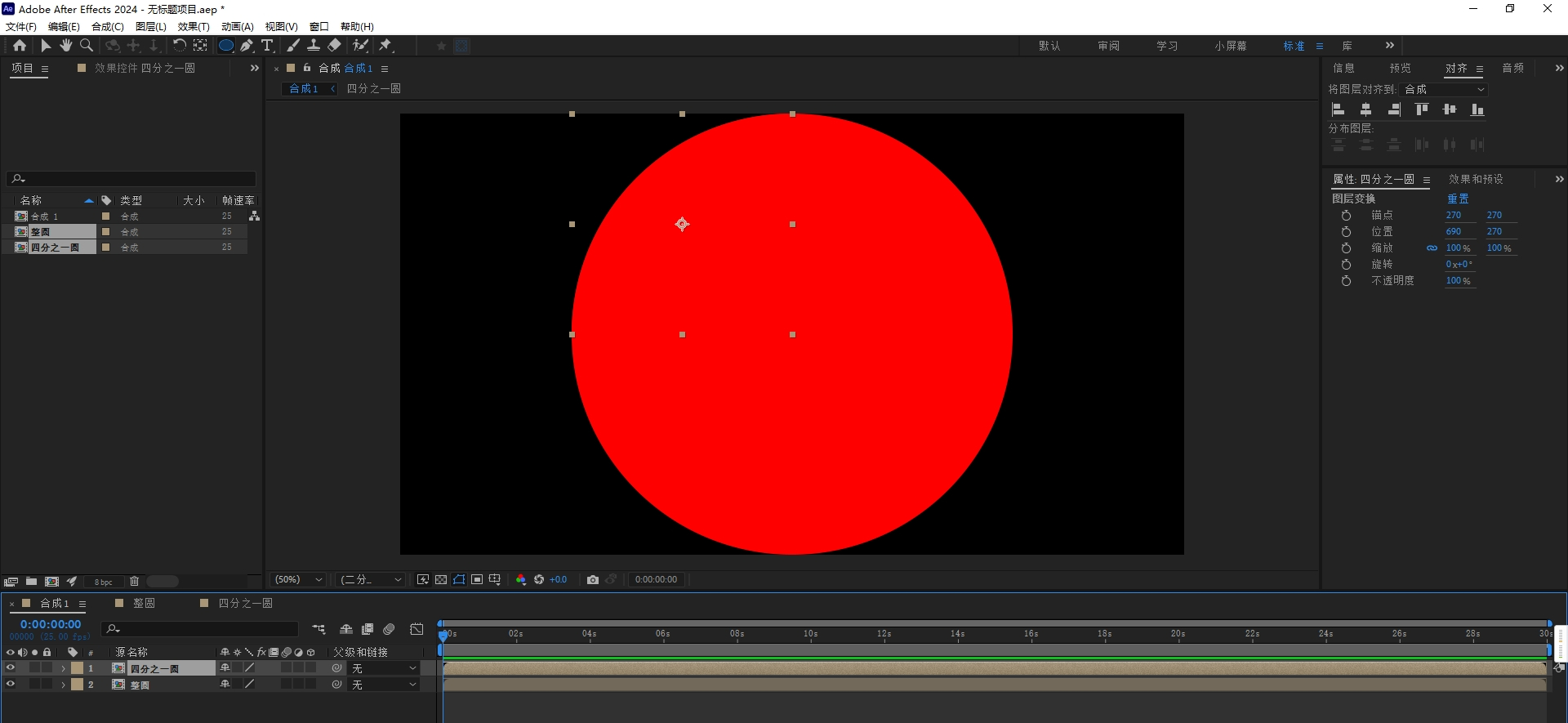Viewport: 1568px width, 723px height.
Task: Switch to the 默认 workspace
Action: tap(1049, 46)
